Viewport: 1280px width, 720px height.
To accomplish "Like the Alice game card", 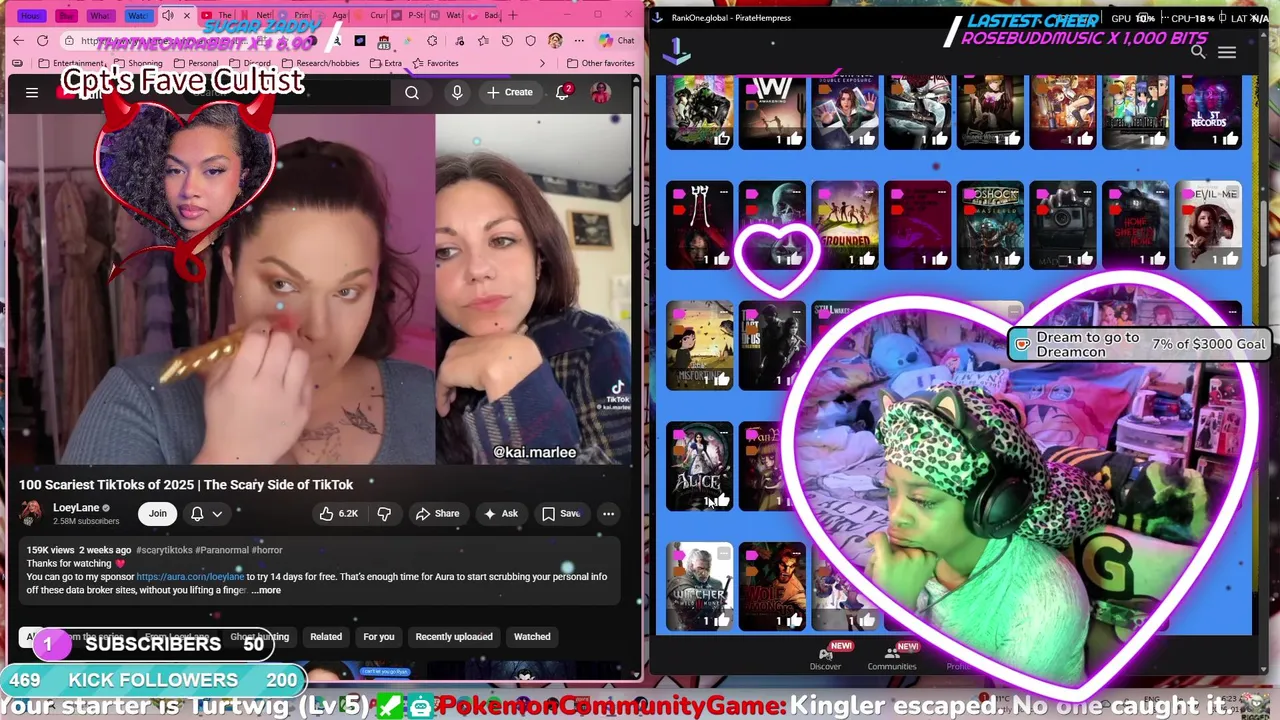I will click(721, 500).
